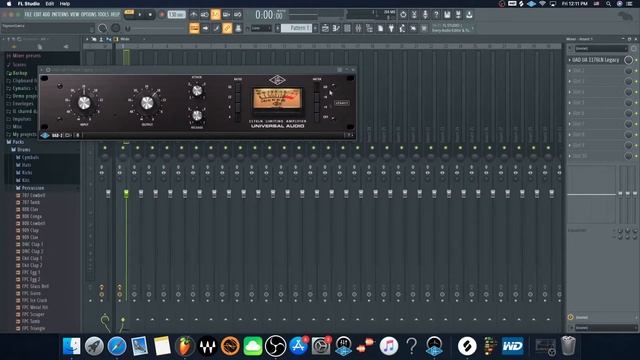Click the 1176 INPUT knob
The width and height of the screenshot is (640, 360).
[84, 103]
